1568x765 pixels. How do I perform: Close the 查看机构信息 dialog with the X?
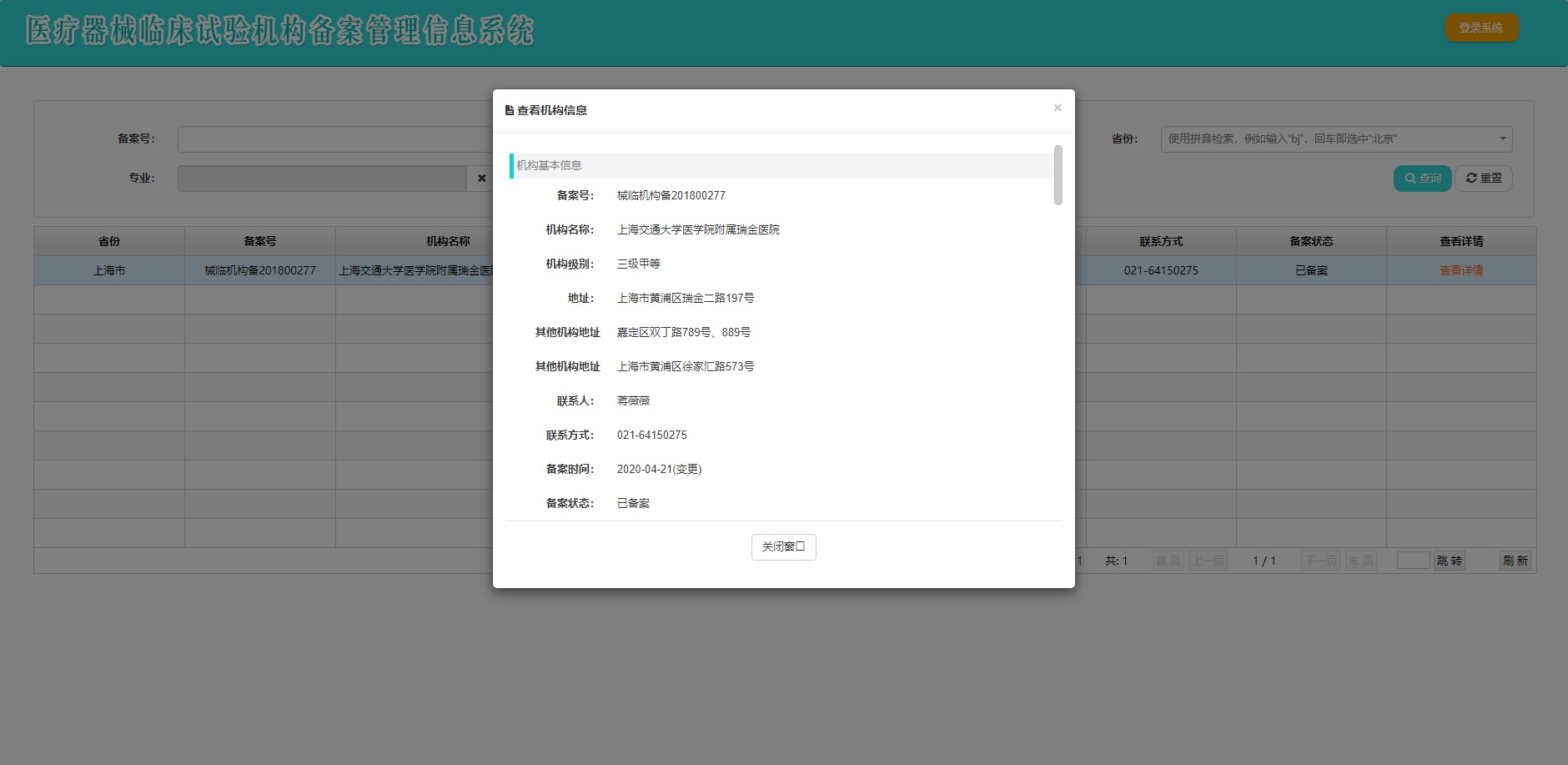[x=1057, y=108]
